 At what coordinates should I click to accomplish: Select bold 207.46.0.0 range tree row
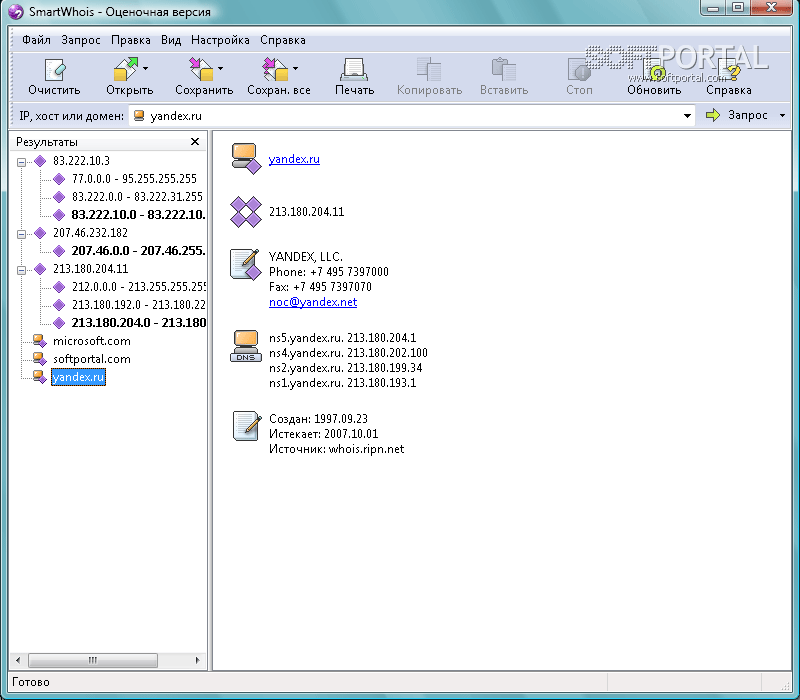point(138,251)
